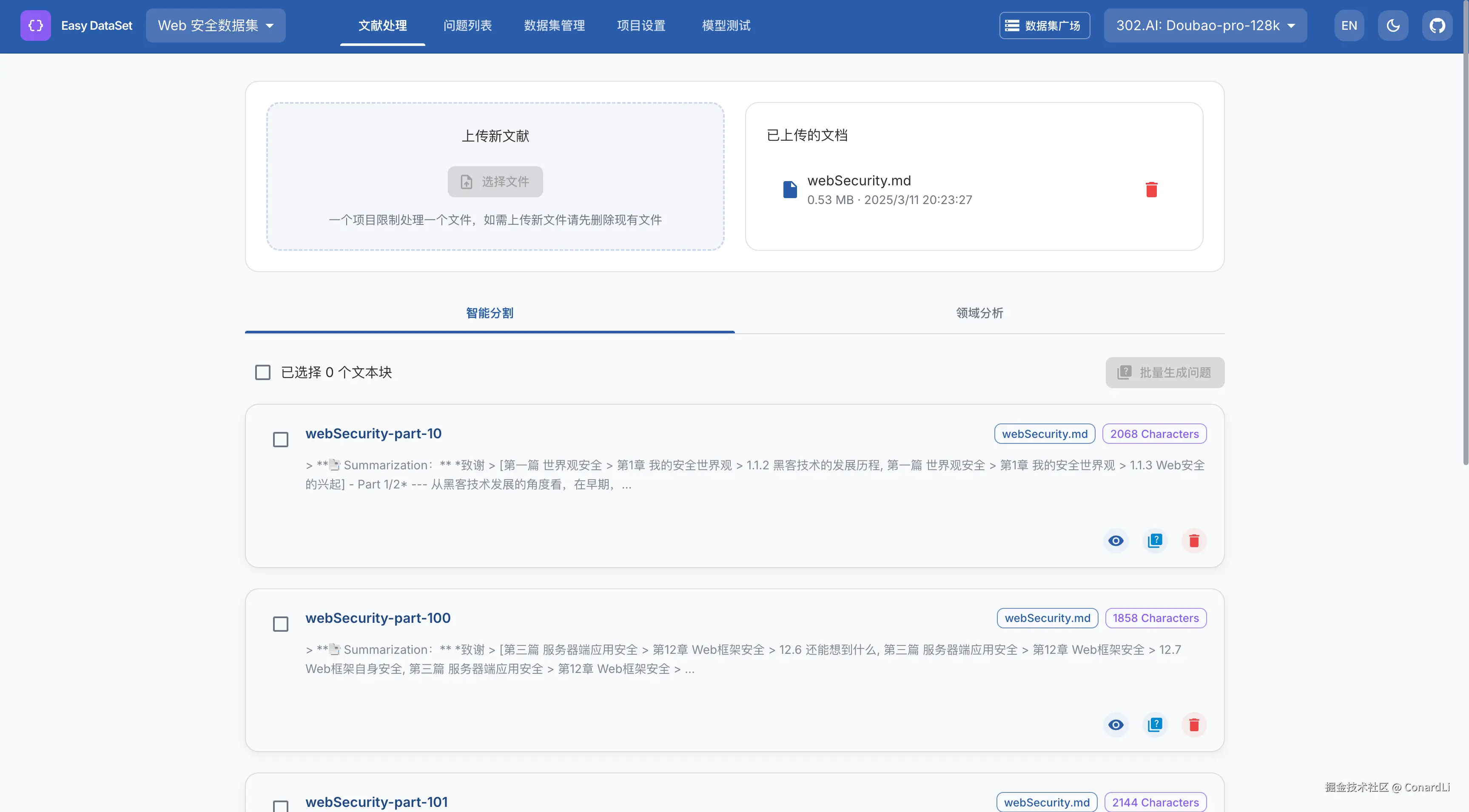This screenshot has height=812, width=1469.
Task: Toggle dark mode moon icon
Action: (1392, 26)
